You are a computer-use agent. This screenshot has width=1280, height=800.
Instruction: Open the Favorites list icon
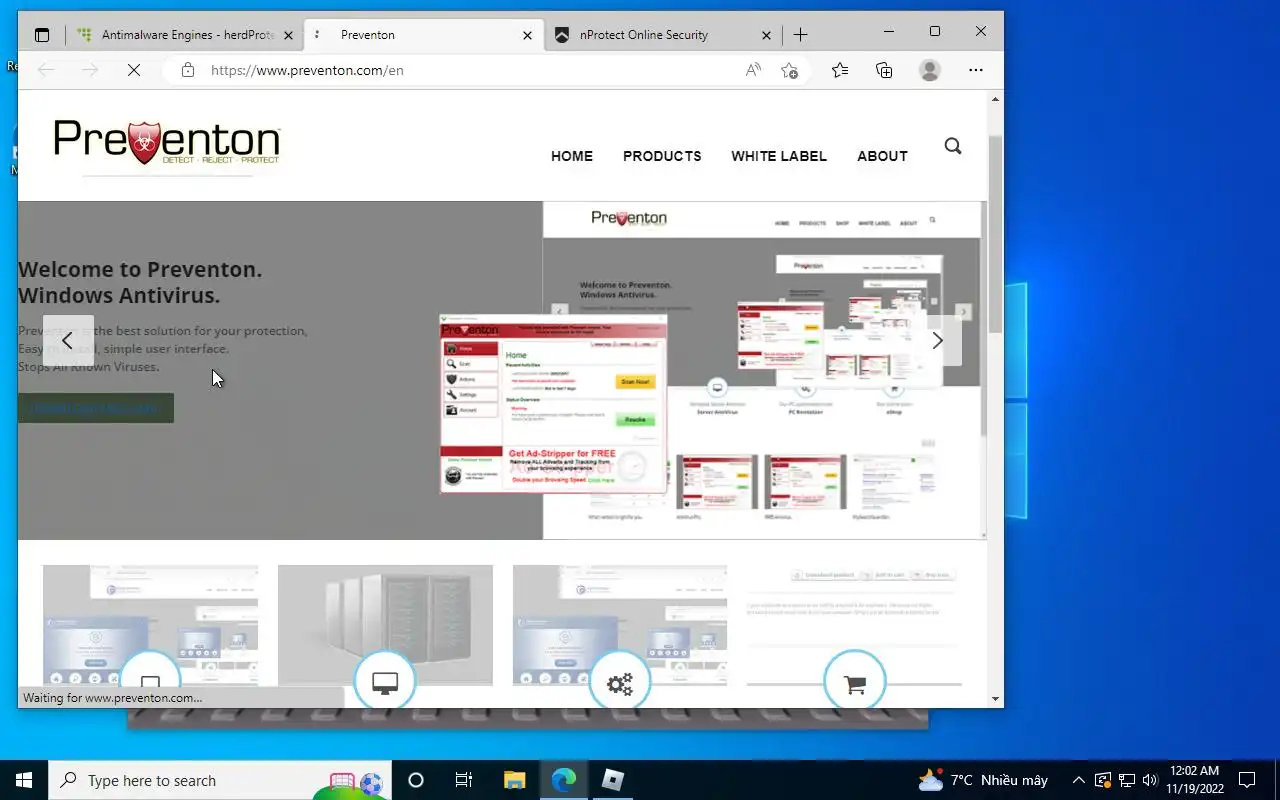coord(840,70)
